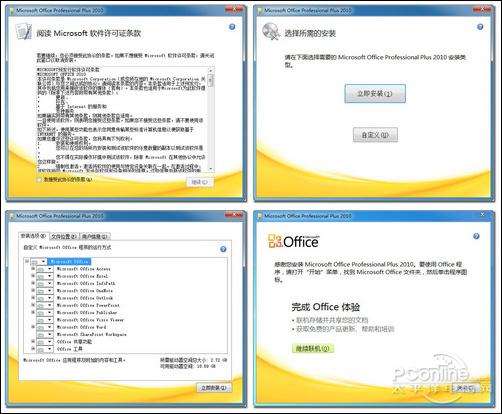The width and height of the screenshot is (502, 414).
Task: Click help icon in license terms window
Action: coord(232,27)
